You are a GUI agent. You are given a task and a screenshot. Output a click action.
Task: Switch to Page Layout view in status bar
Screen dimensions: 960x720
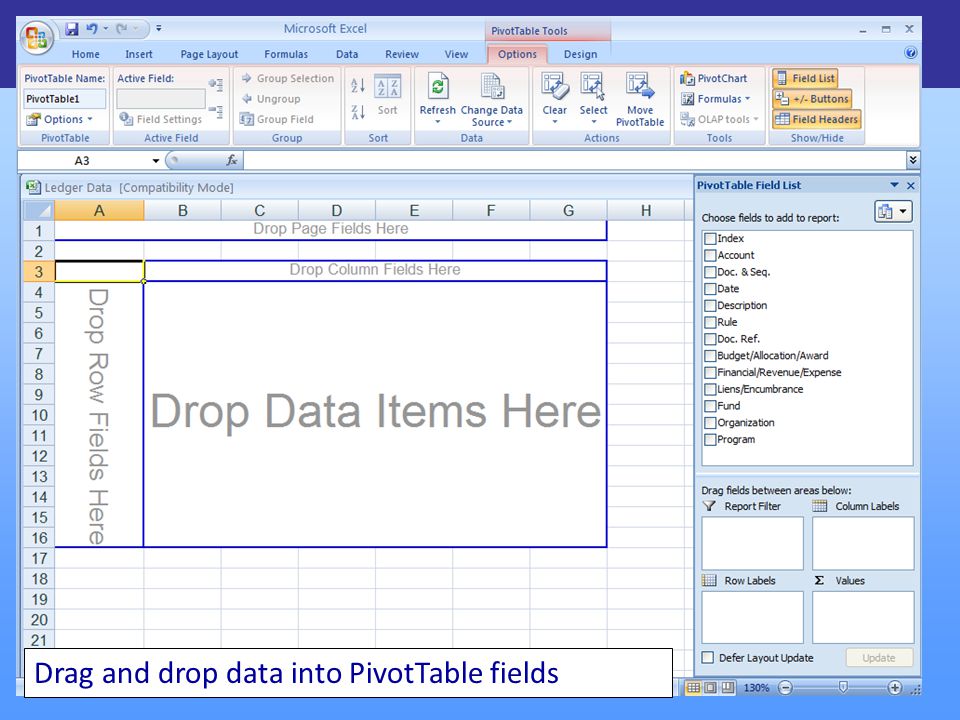710,688
